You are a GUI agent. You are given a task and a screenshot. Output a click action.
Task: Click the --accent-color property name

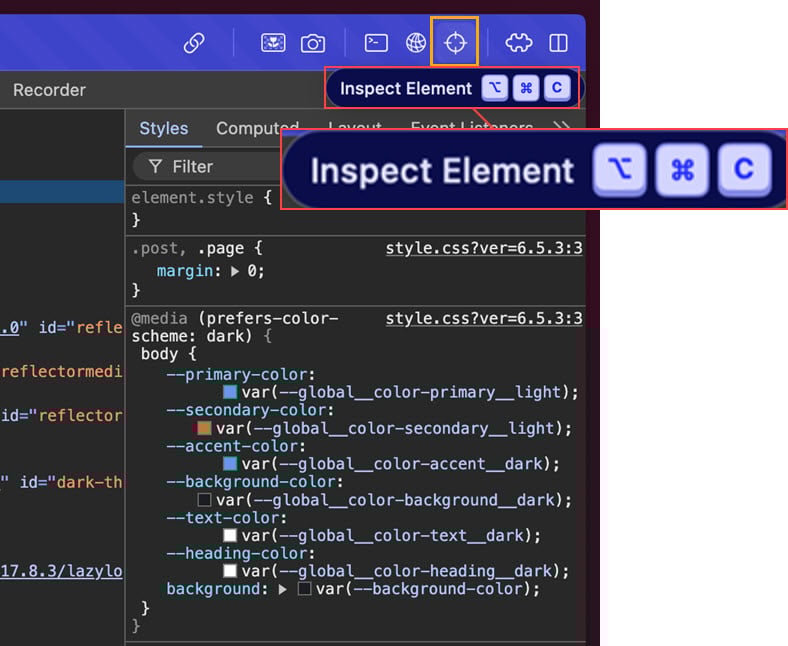pos(232,446)
